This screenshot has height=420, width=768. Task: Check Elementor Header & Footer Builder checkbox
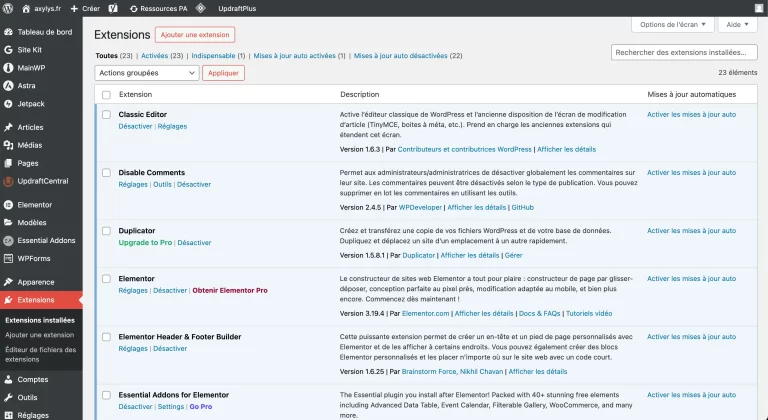pos(106,337)
